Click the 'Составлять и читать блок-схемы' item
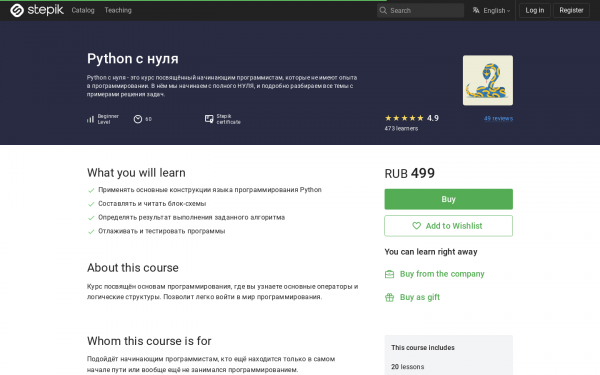The width and height of the screenshot is (600, 375). click(152, 204)
